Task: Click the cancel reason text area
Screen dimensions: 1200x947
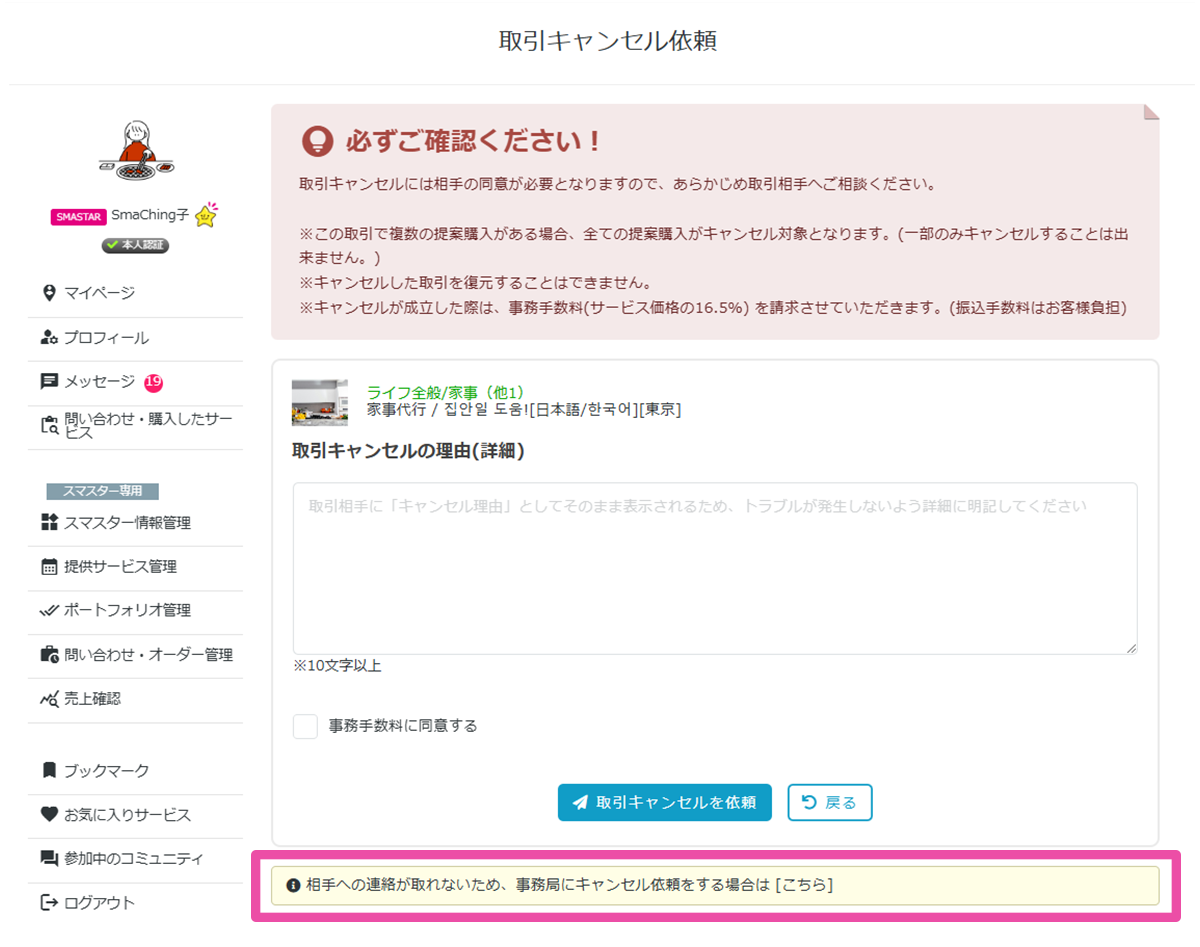Action: (x=714, y=568)
